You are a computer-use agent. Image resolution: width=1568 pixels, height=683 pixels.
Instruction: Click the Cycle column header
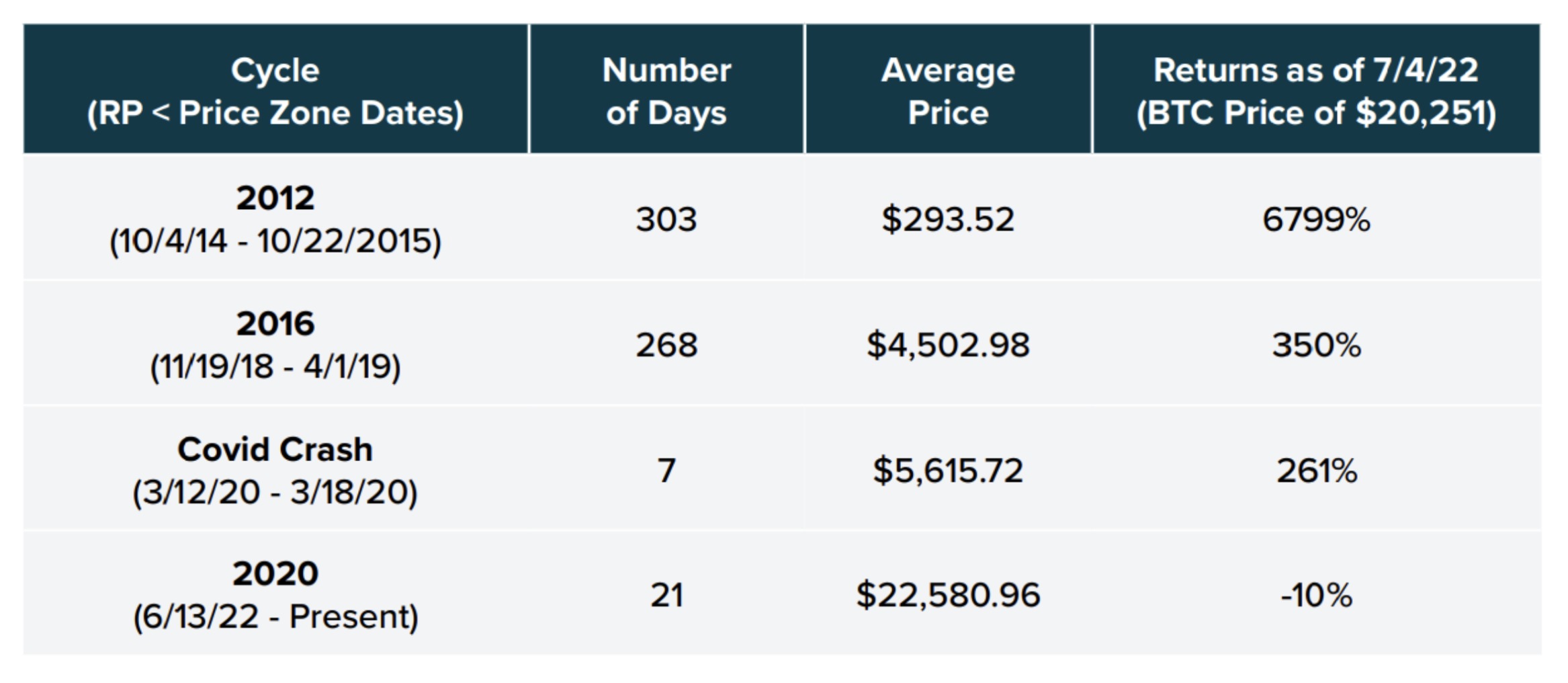pos(275,91)
